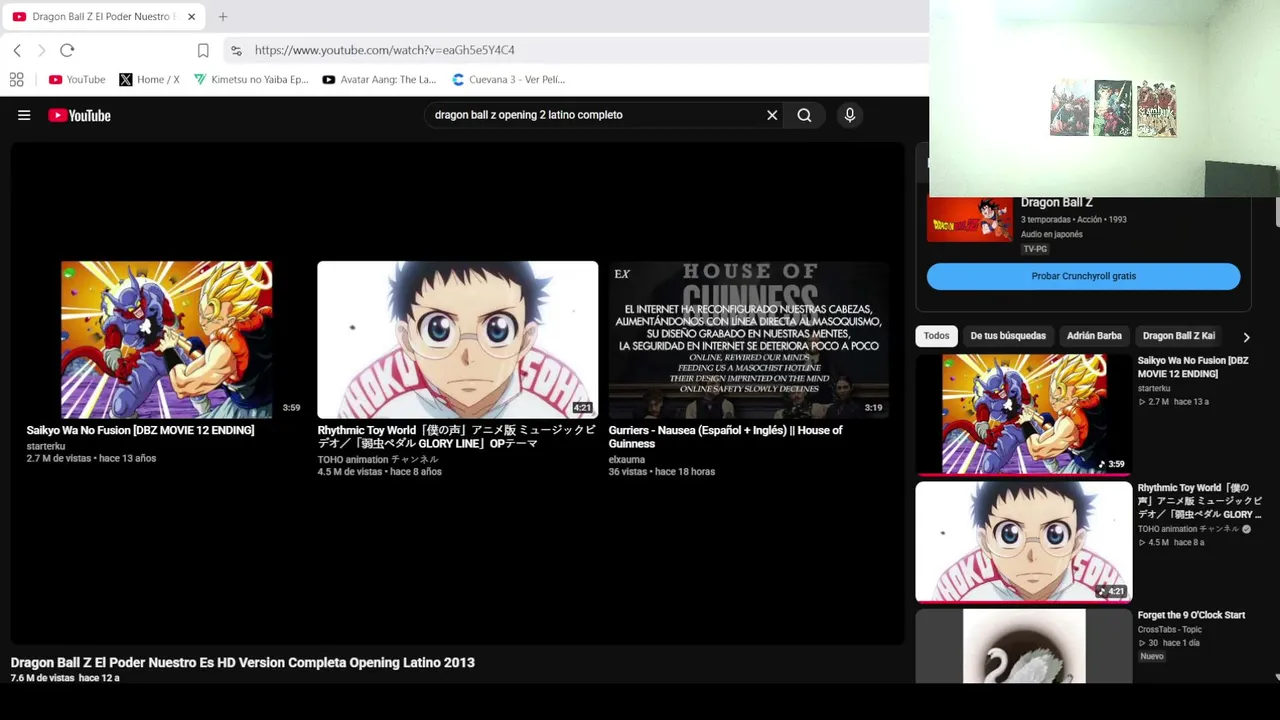Click the page scrollbar down arrow

coord(1277,677)
